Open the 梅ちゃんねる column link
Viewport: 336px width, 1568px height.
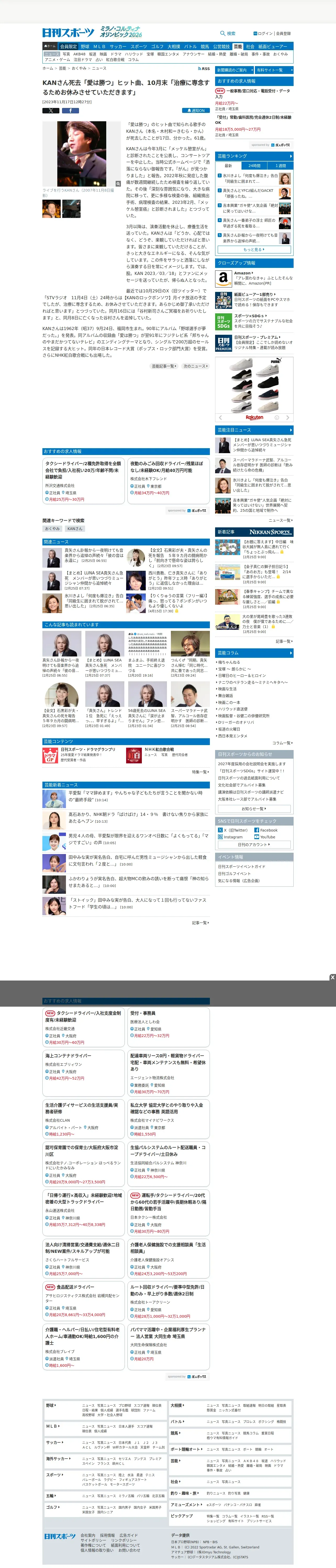click(229, 662)
